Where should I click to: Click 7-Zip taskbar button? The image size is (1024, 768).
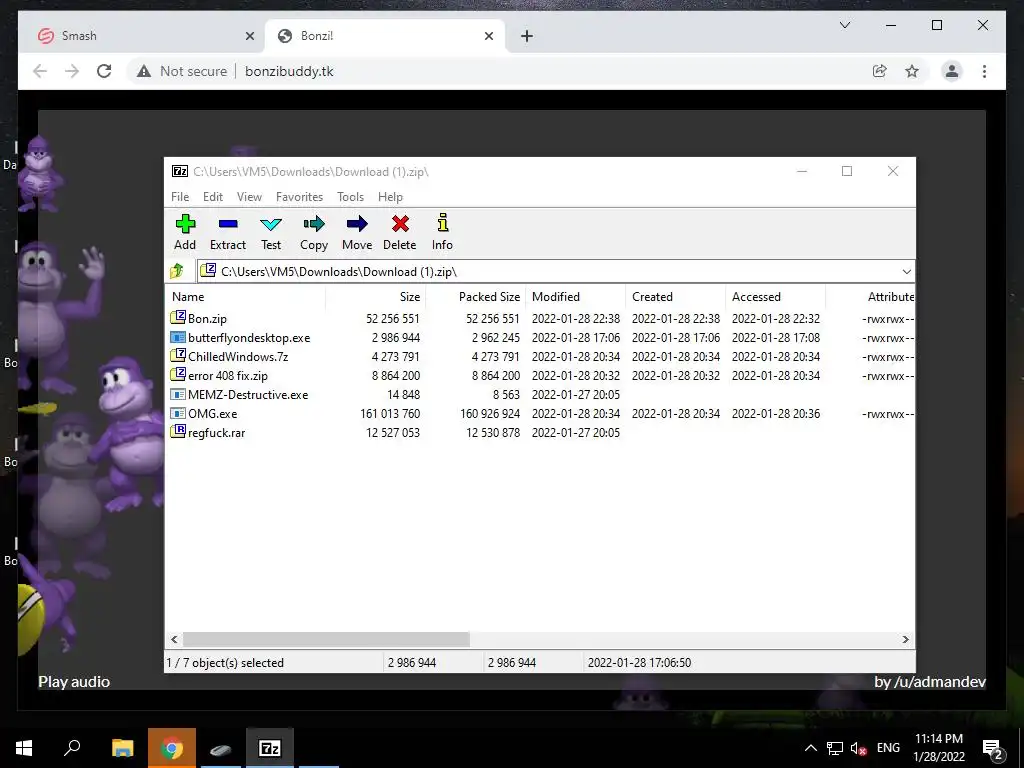pos(270,748)
